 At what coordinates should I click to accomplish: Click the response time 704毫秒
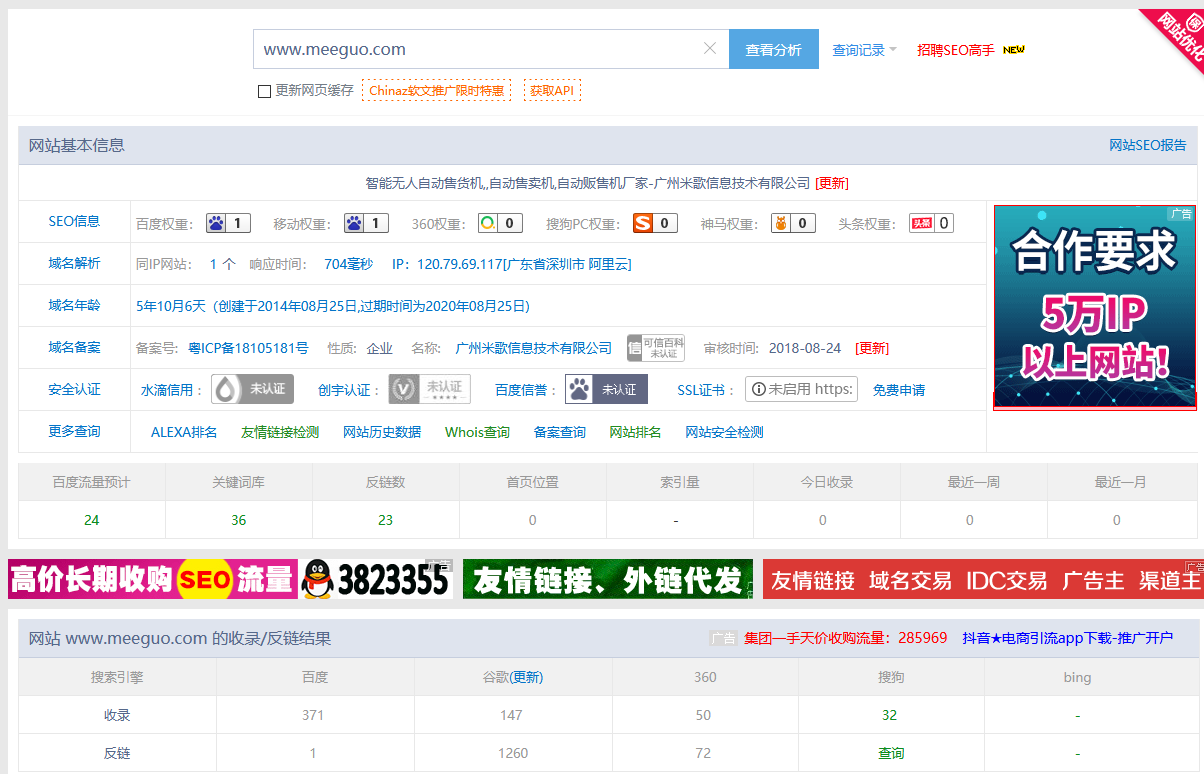pos(349,264)
